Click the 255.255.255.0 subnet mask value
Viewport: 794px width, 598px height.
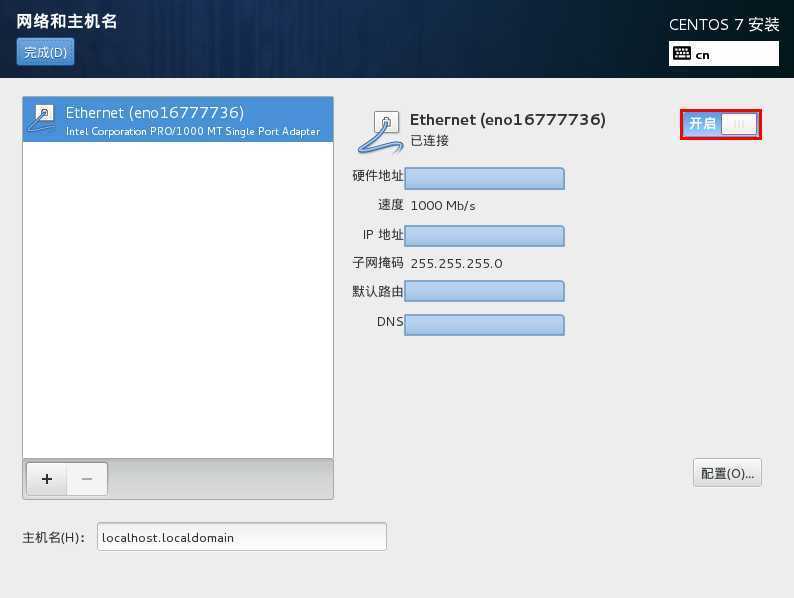[456, 264]
